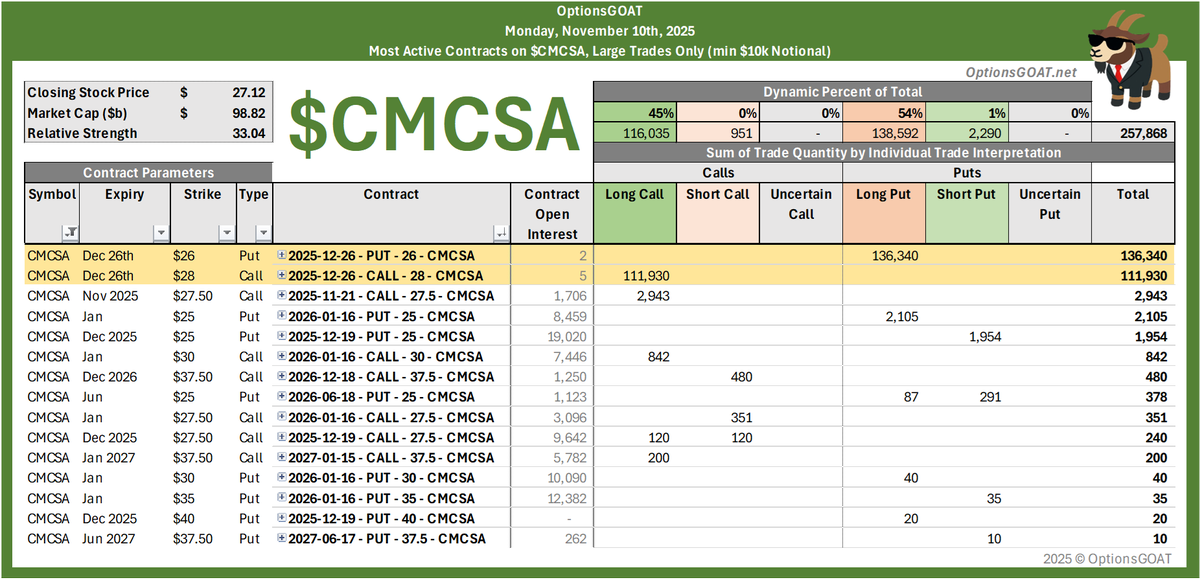
Task: Select the 12,382 open interest cell
Action: click(x=552, y=499)
